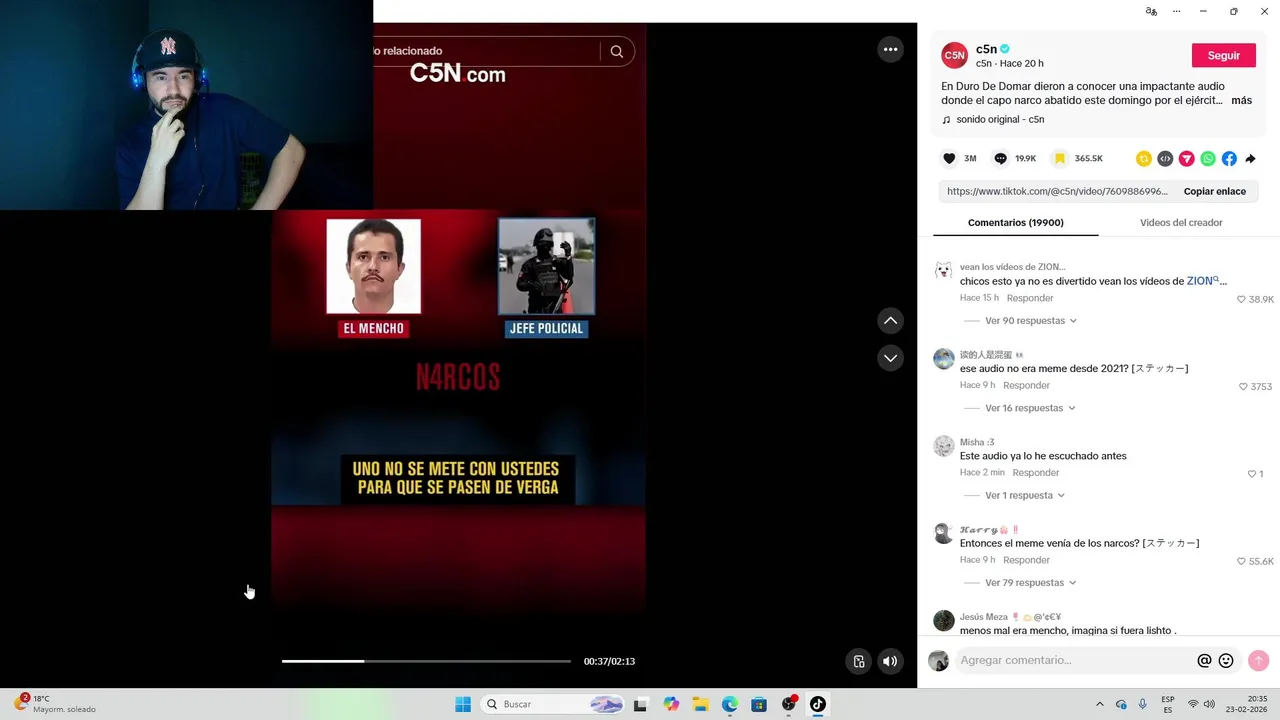Follow c5n with the Seguir button
This screenshot has height=720, width=1280.
coord(1223,56)
